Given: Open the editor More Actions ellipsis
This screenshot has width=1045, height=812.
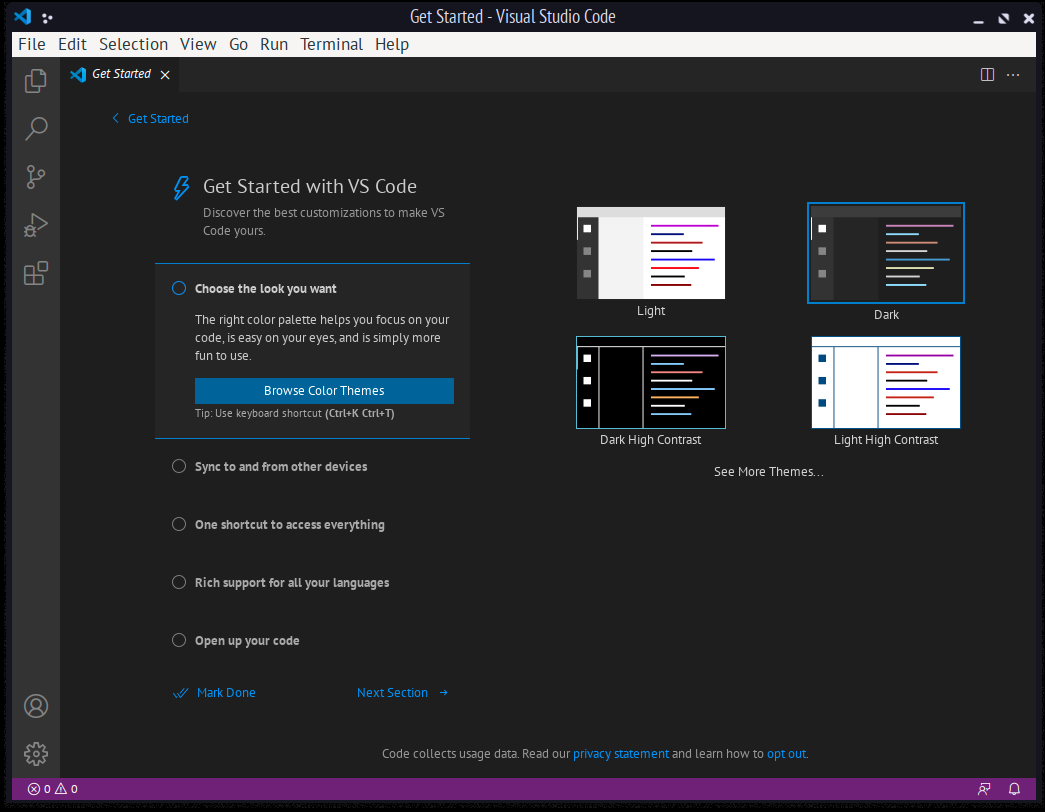Looking at the screenshot, I should click(1013, 75).
